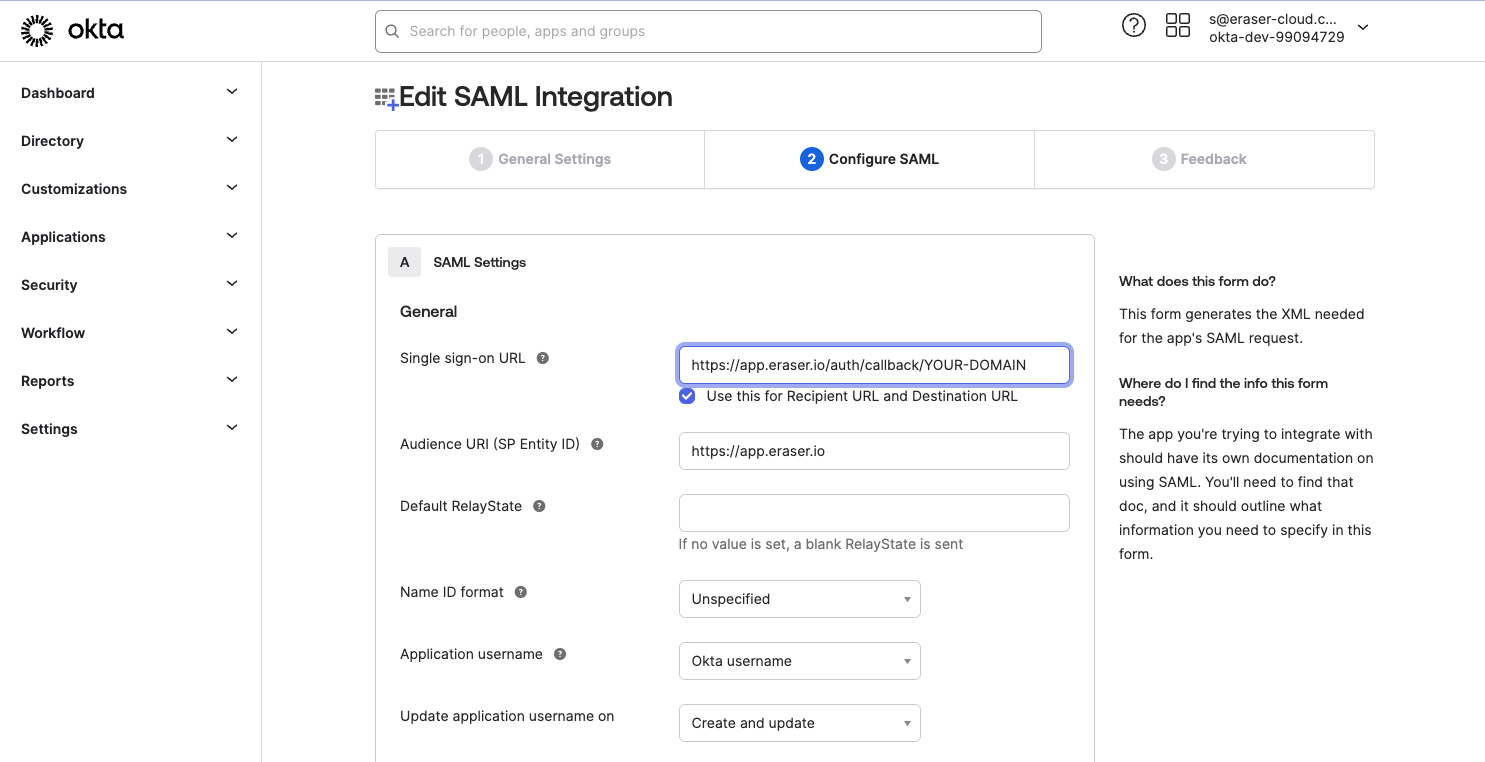The width and height of the screenshot is (1485, 762).
Task: Click the 'Edit SAML Integration' heading
Action: pos(536,97)
